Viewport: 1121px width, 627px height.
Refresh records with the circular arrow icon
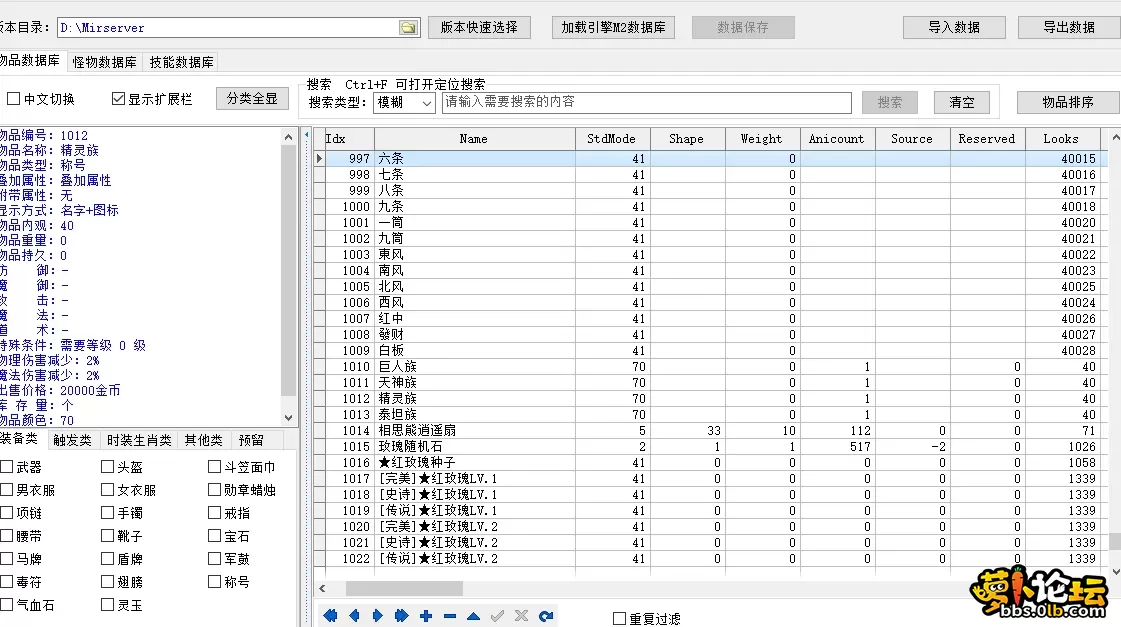545,616
